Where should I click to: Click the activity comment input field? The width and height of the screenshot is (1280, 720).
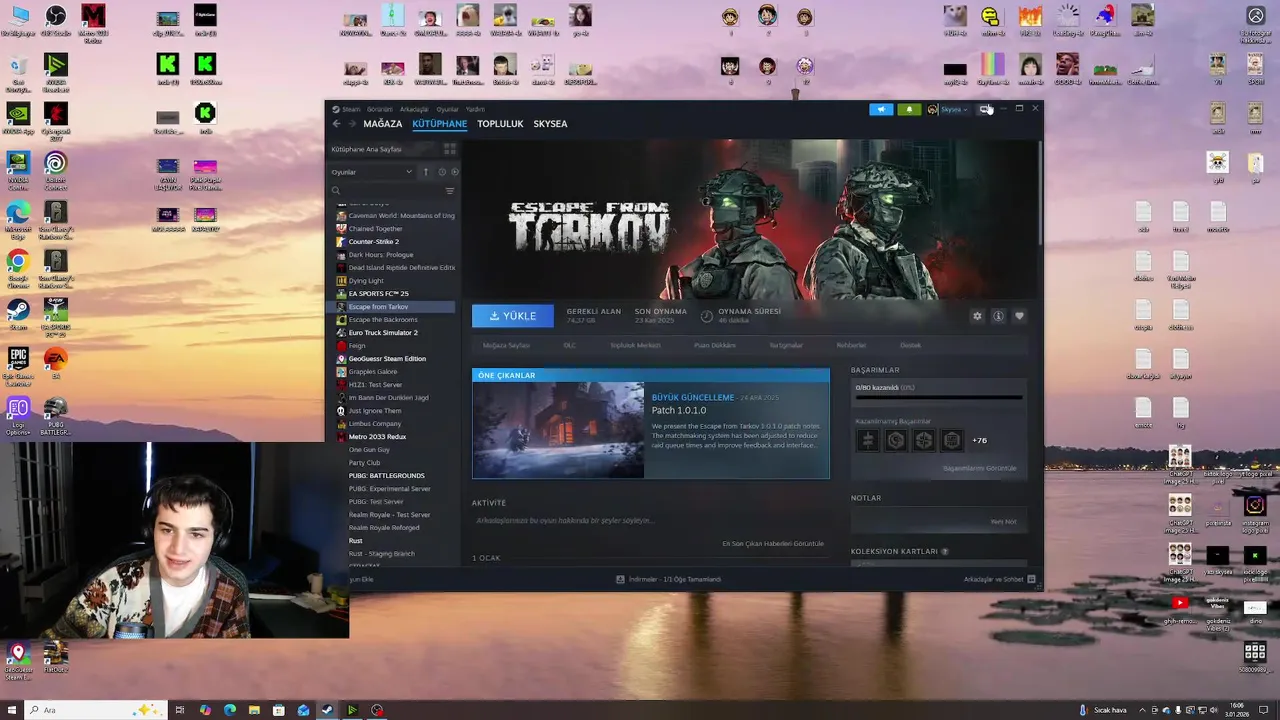pos(650,521)
